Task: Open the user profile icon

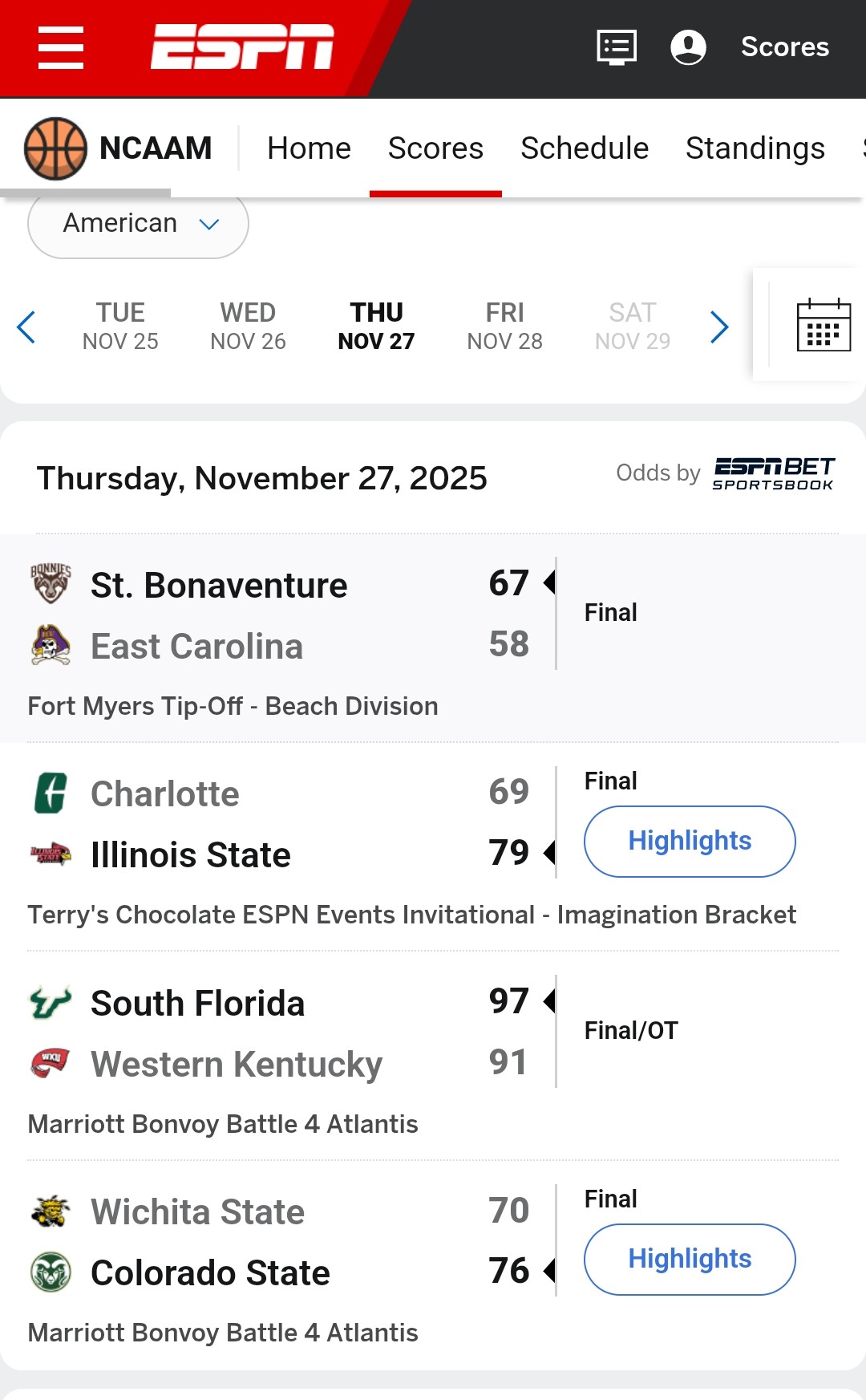Action: 688,47
